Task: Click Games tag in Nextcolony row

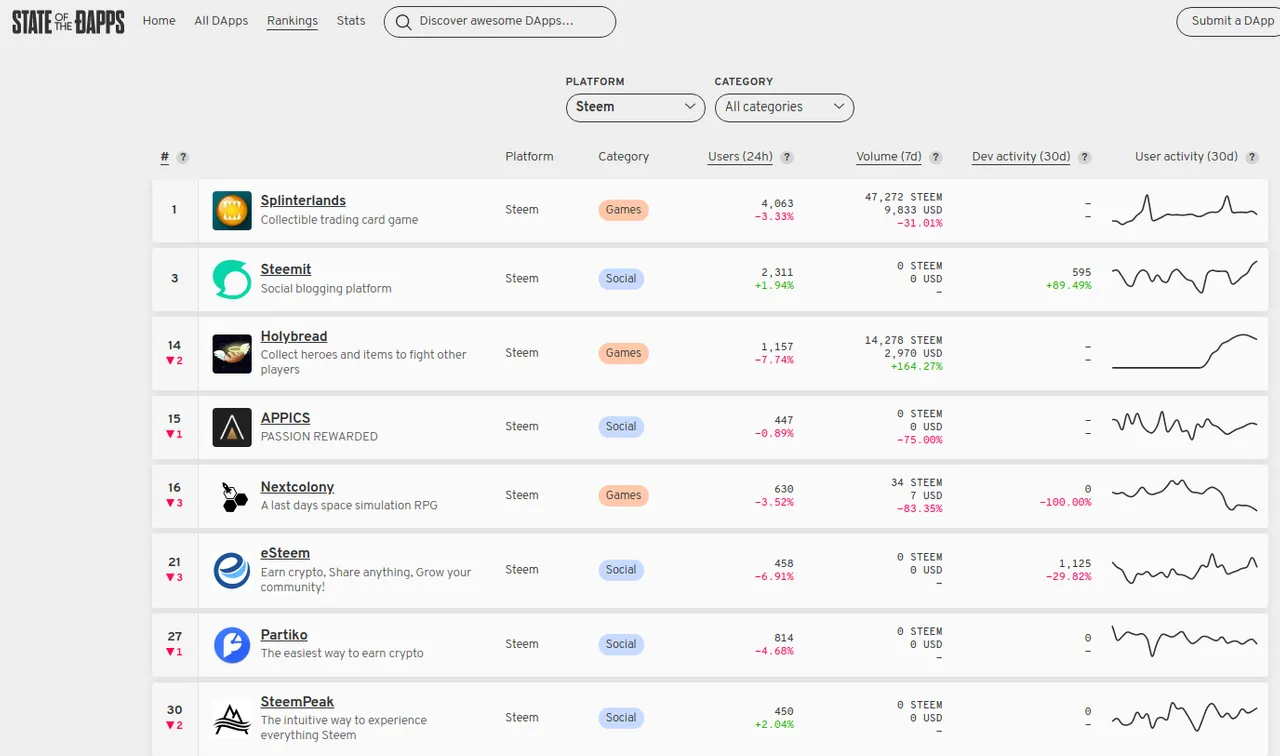Action: point(623,496)
